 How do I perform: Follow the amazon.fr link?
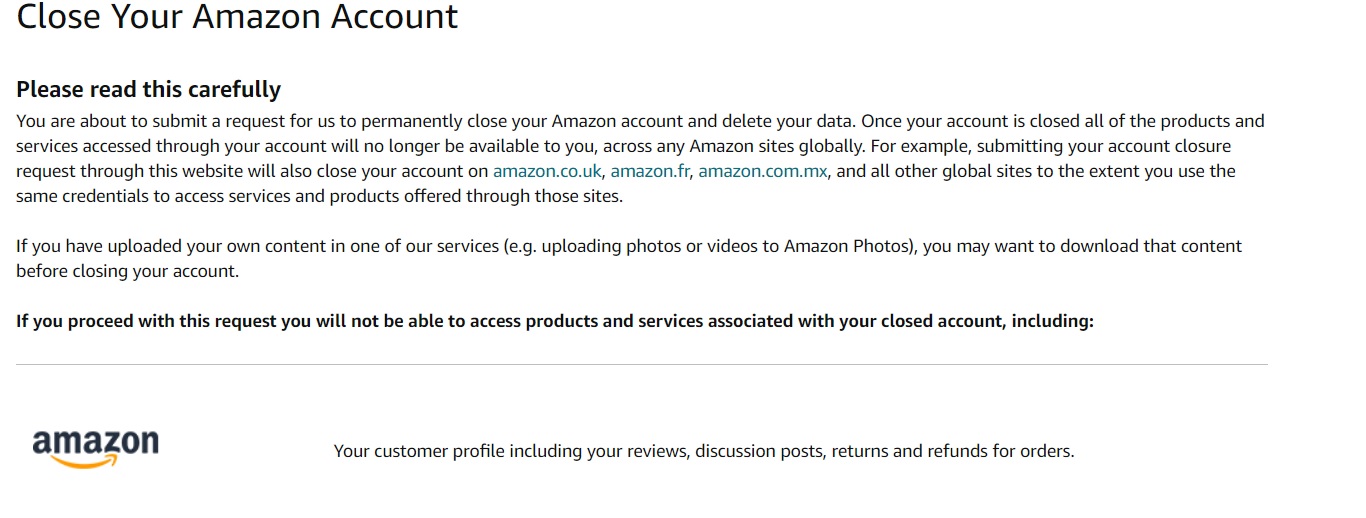click(x=650, y=171)
